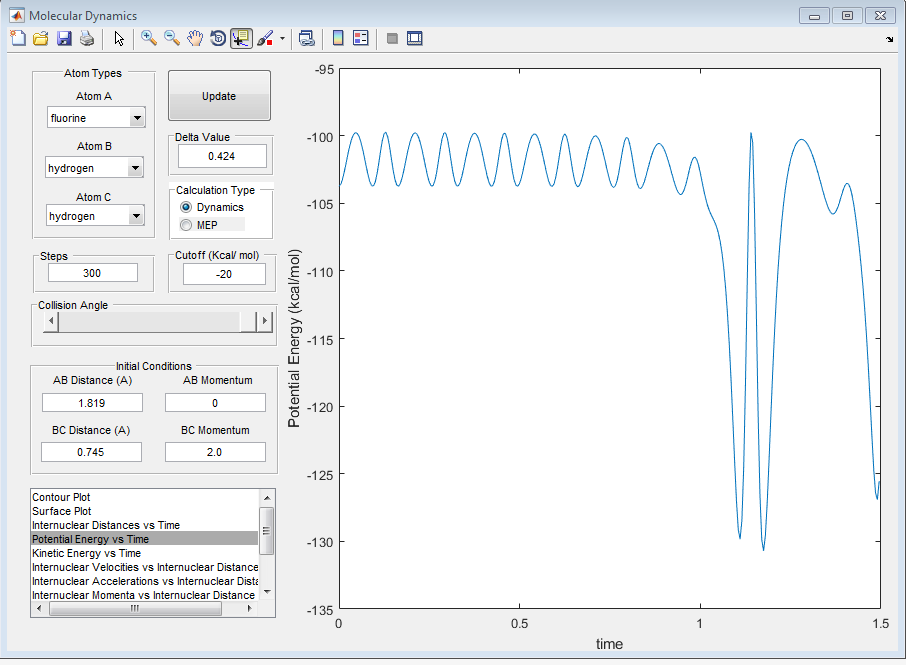Select the Zoom In magnifier tool

149,38
